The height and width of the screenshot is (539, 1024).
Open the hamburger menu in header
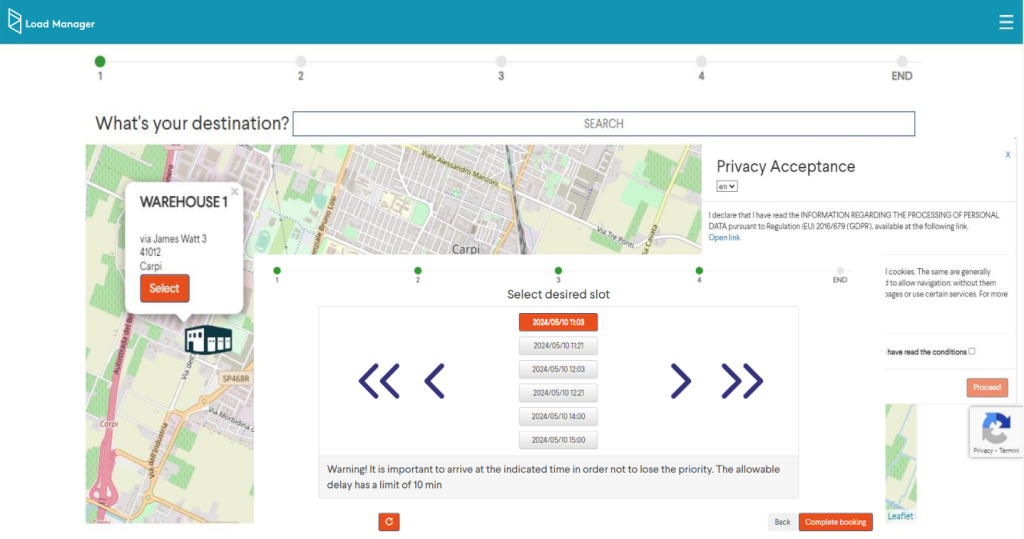1006,22
